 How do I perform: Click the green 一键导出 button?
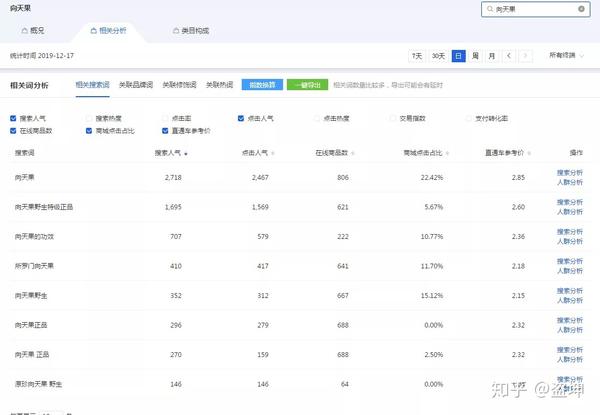pyautogui.click(x=307, y=85)
